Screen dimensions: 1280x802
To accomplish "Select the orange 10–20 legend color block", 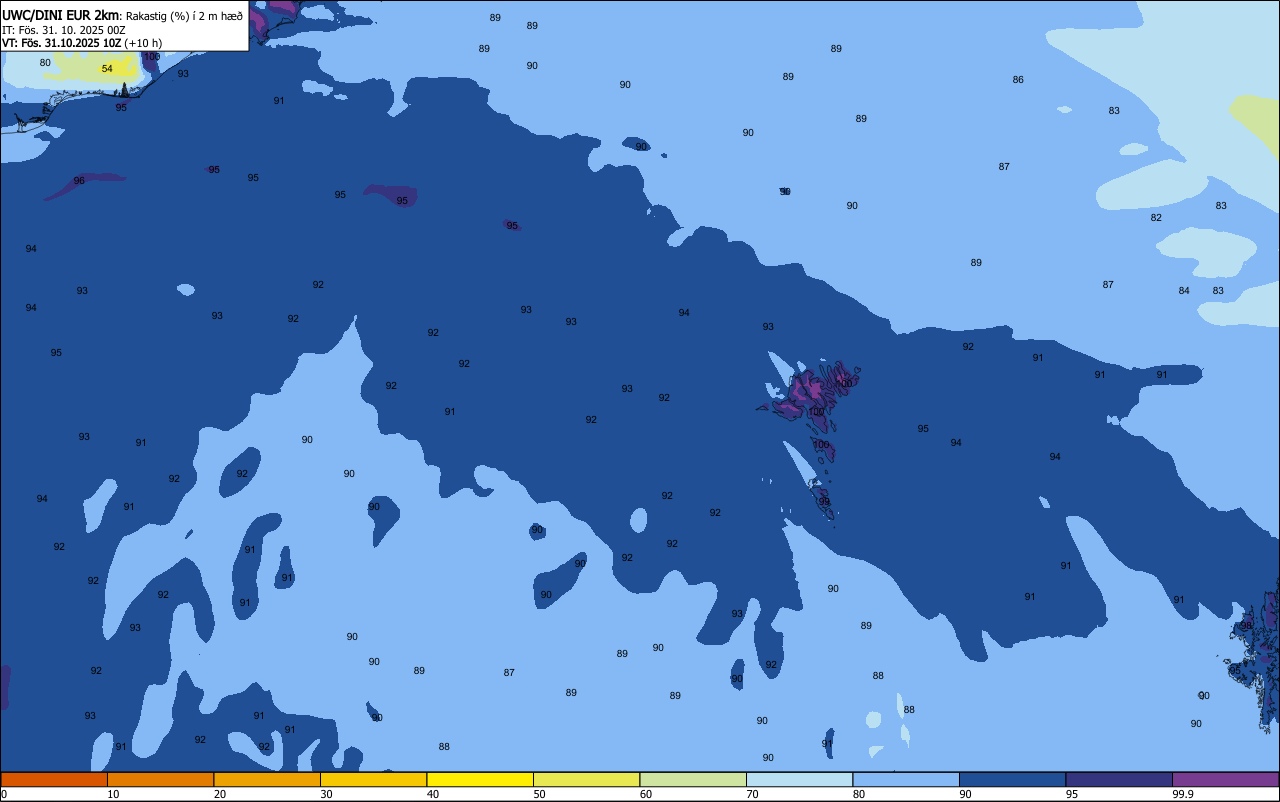I will tap(160, 779).
